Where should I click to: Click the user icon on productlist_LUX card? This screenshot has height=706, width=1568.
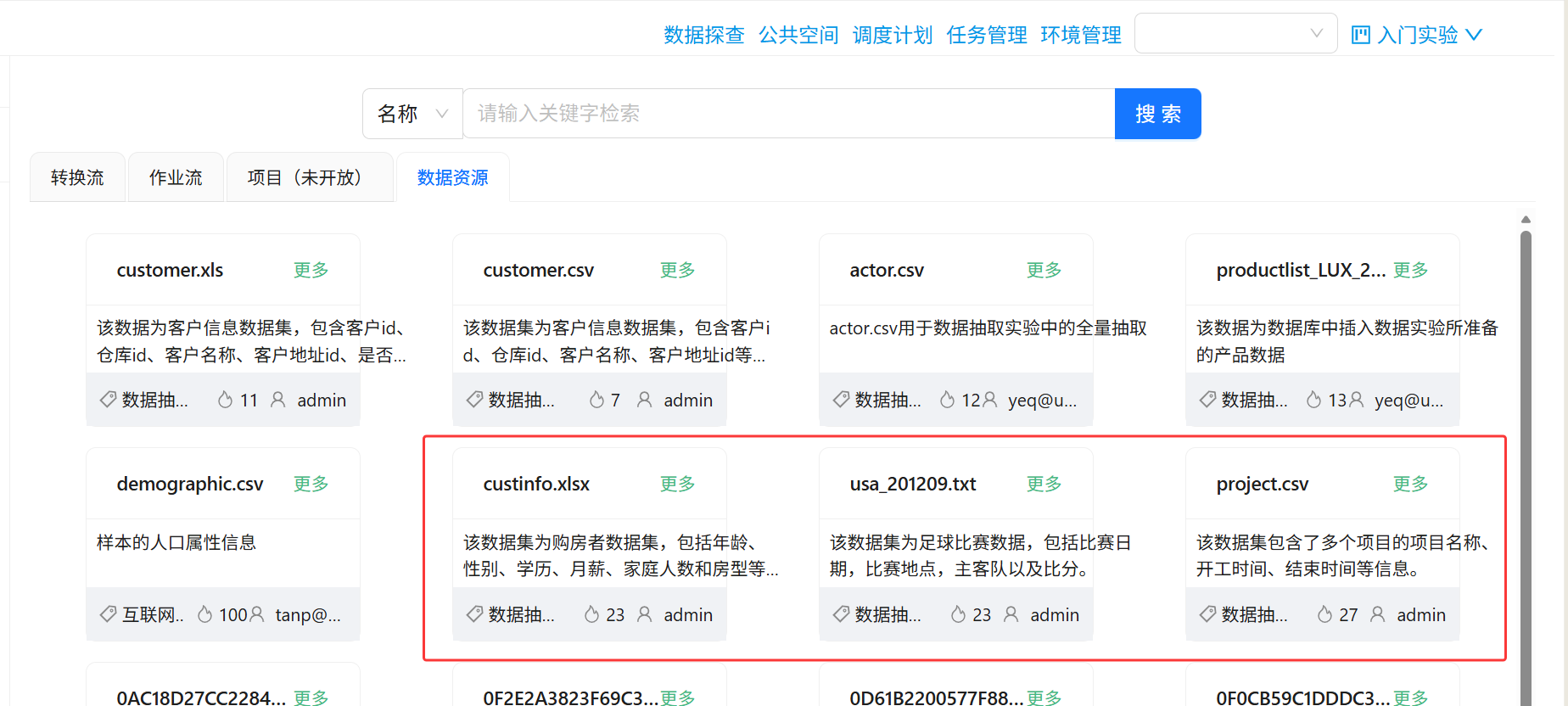pyautogui.click(x=1356, y=400)
